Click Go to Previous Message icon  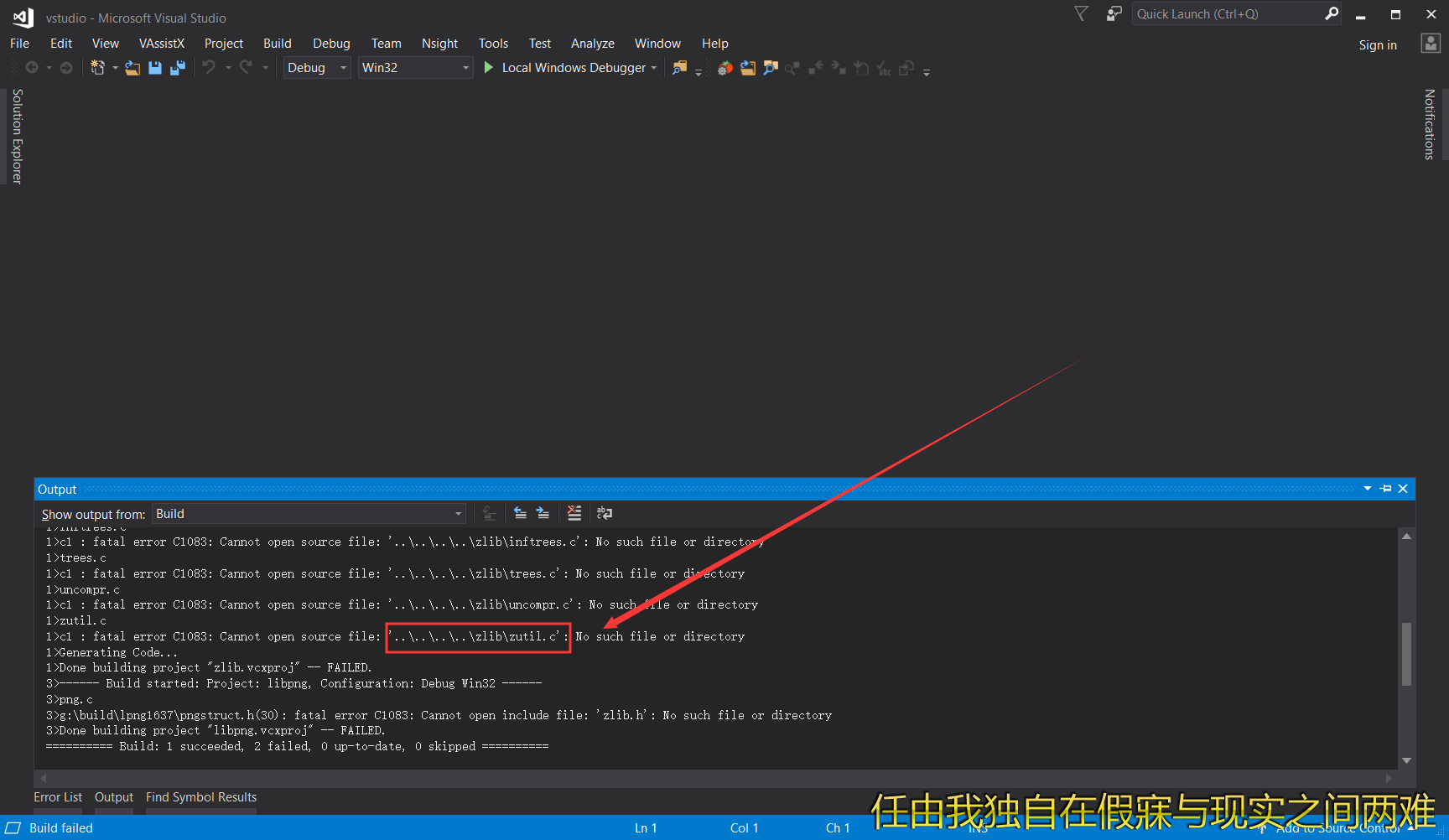coord(521,513)
